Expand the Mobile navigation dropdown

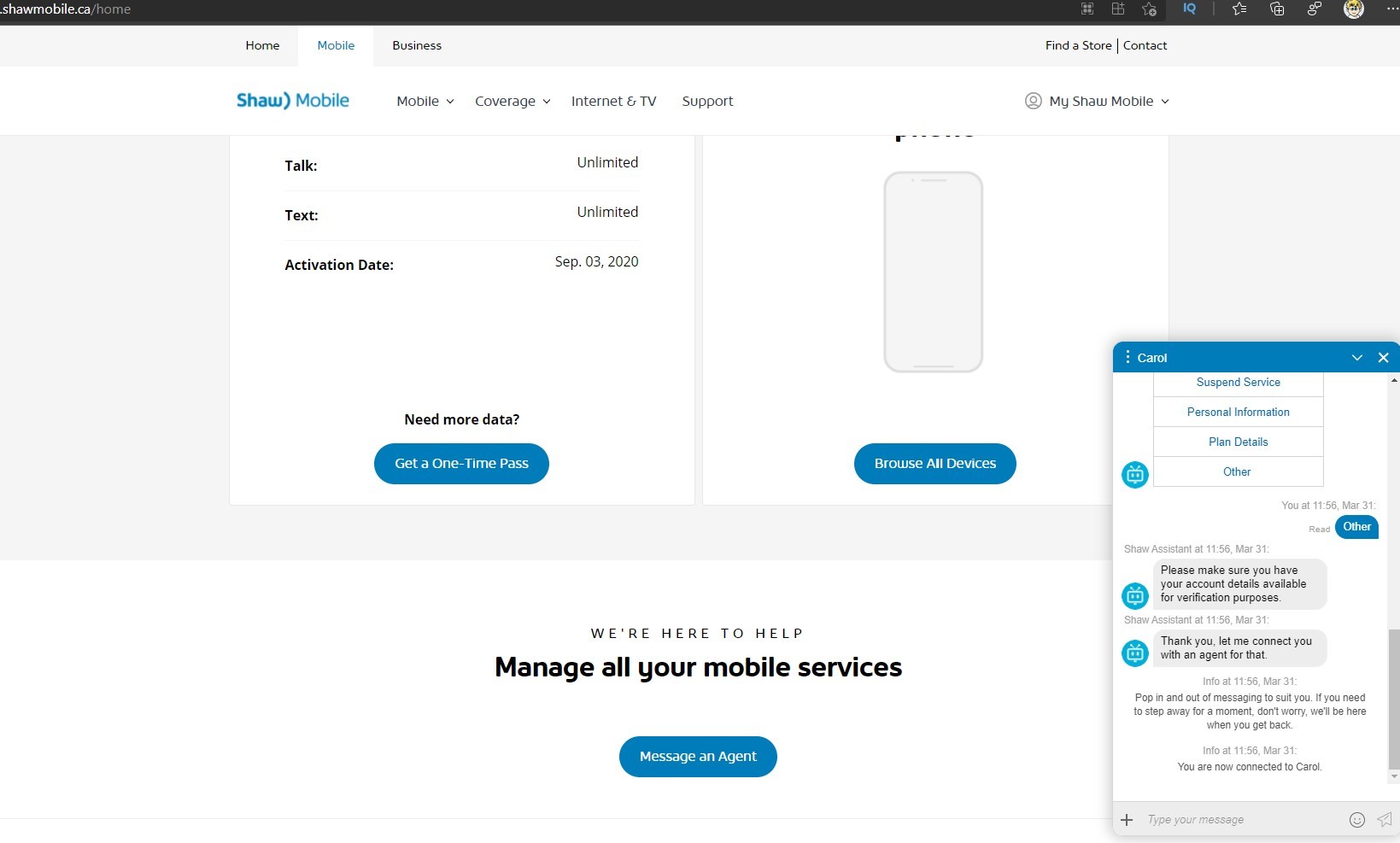[x=425, y=101]
